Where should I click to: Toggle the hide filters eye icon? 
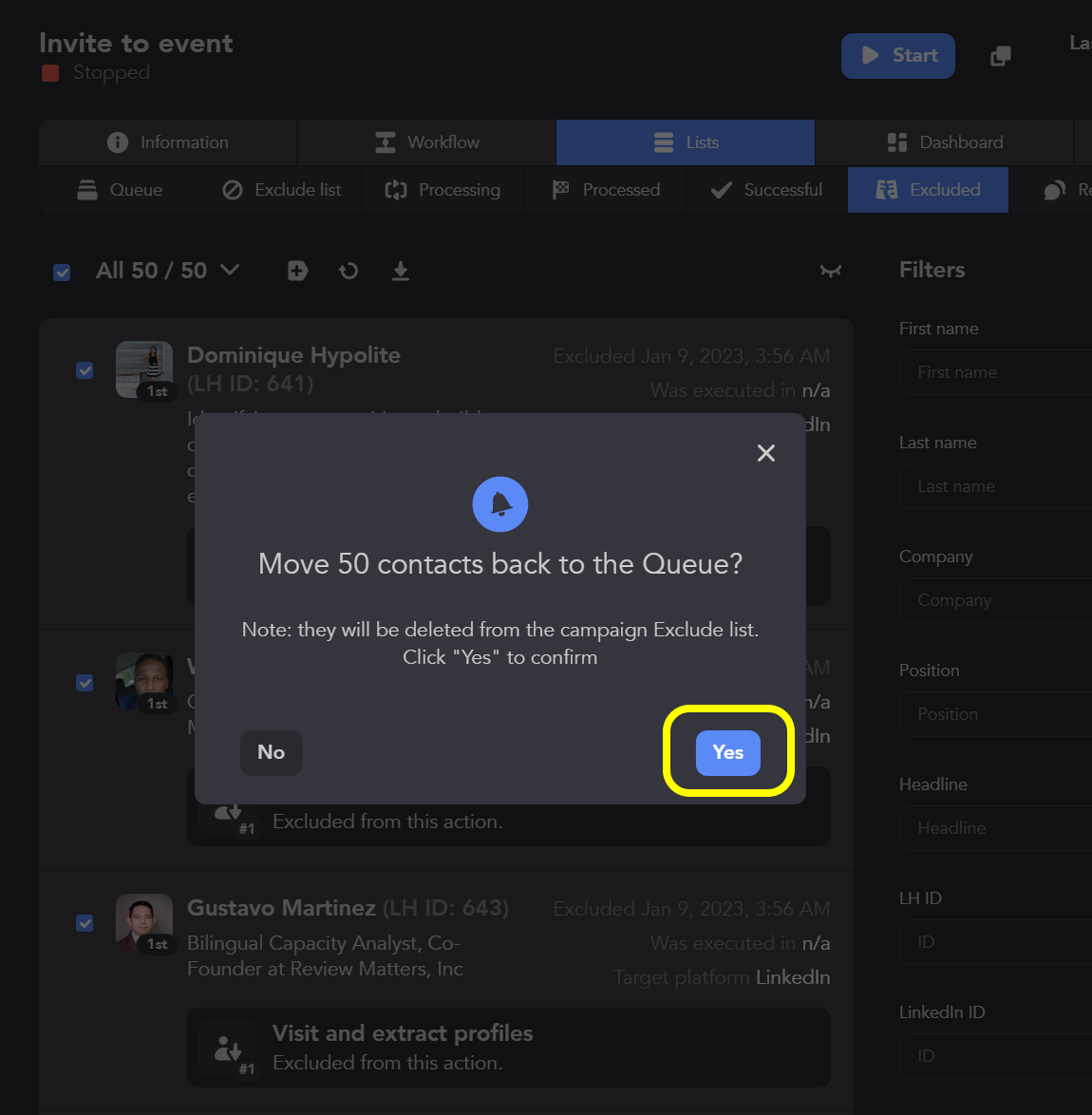tap(830, 271)
